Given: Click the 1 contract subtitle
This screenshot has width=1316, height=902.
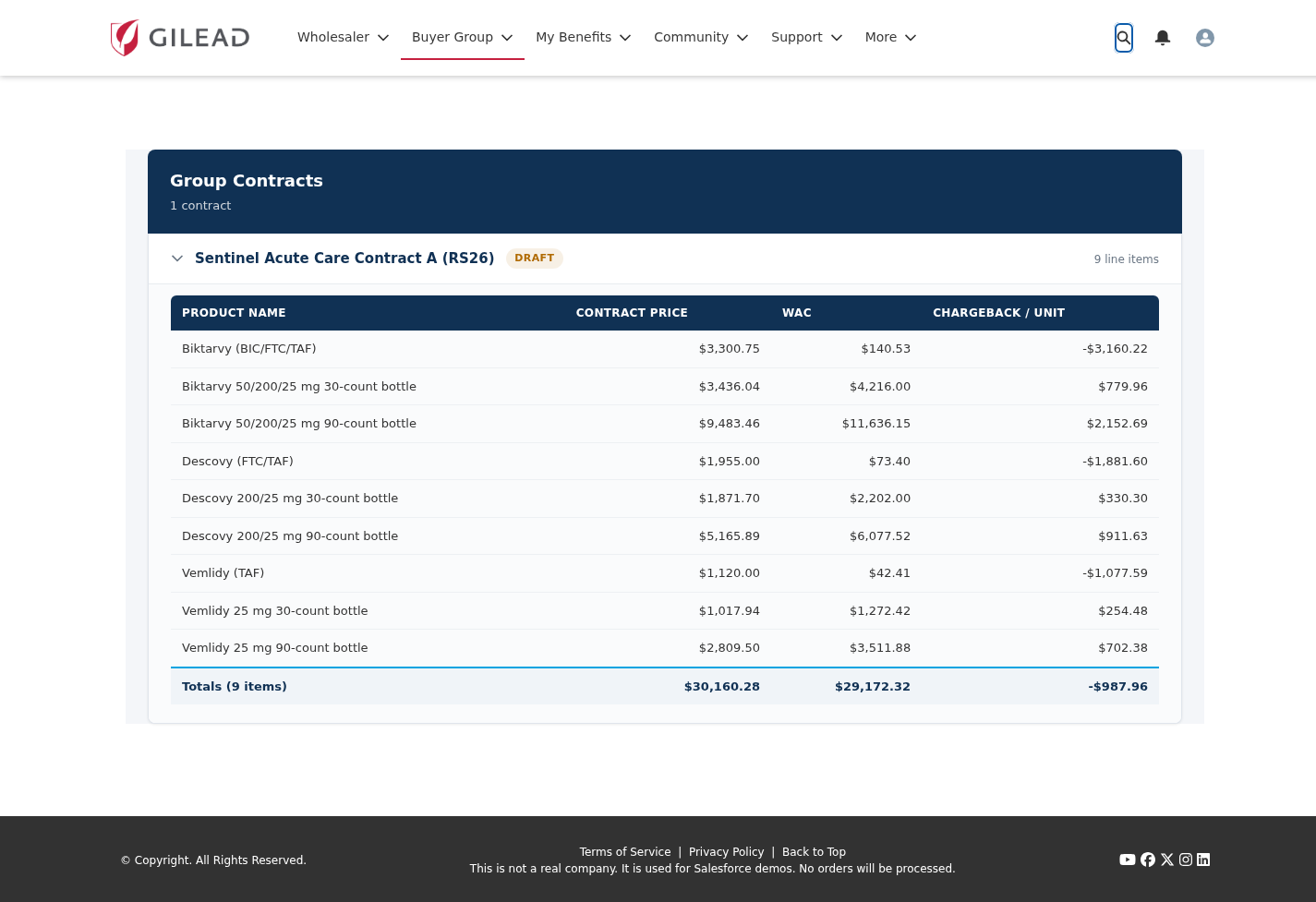Looking at the screenshot, I should click(200, 206).
